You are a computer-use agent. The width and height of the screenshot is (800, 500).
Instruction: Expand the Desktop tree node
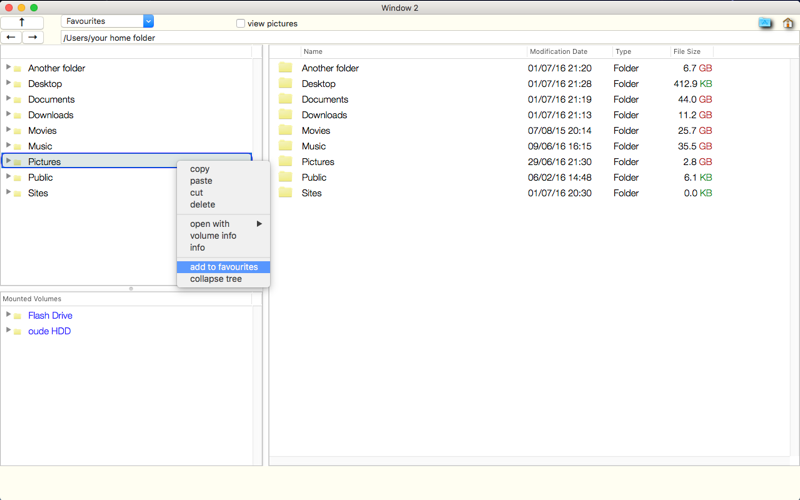[8, 83]
